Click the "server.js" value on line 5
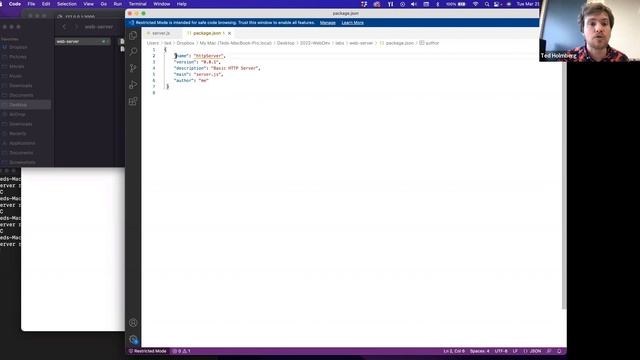The height and width of the screenshot is (360, 640). click(207, 74)
